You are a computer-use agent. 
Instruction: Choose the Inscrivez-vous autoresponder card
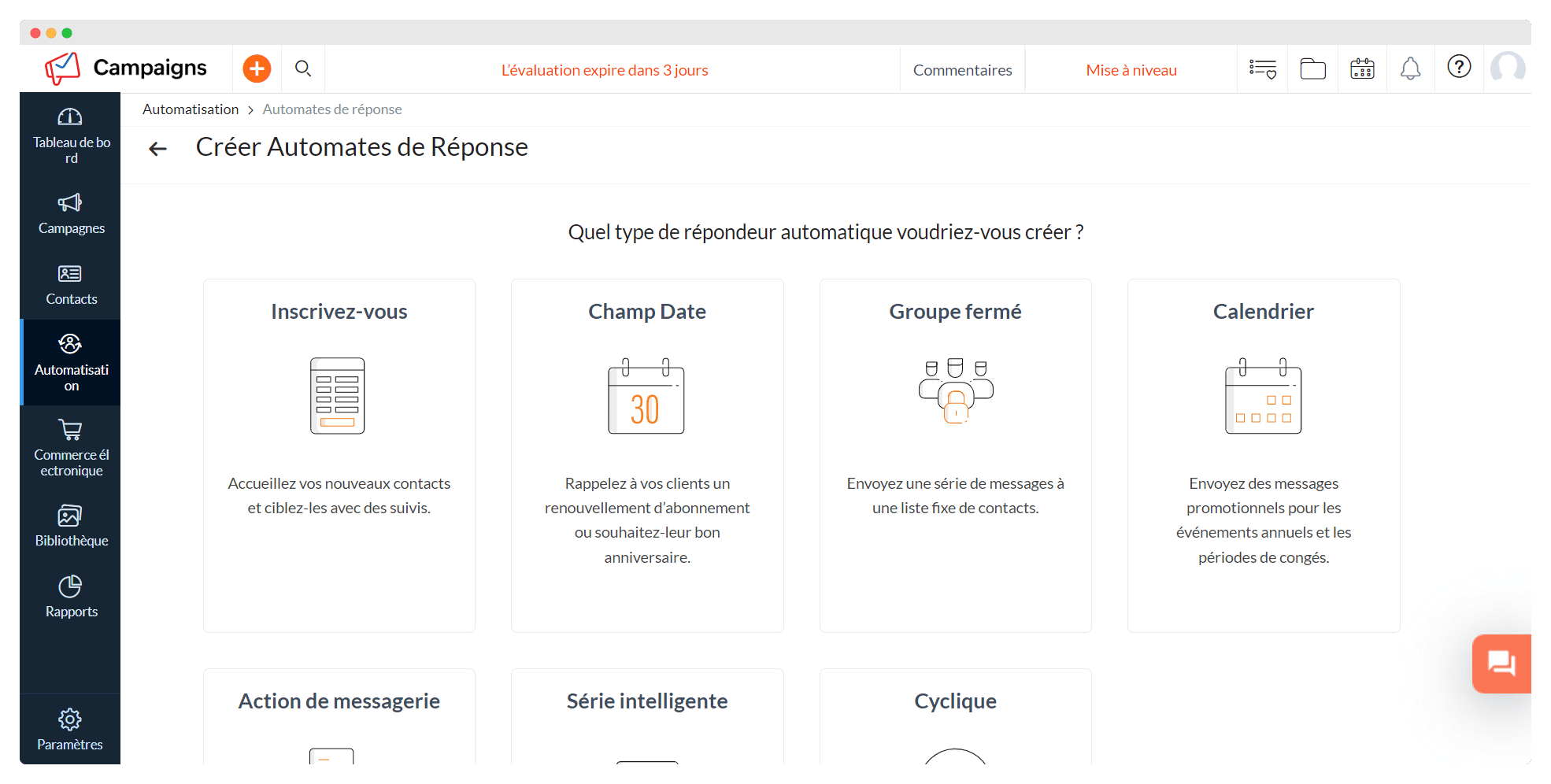[339, 455]
